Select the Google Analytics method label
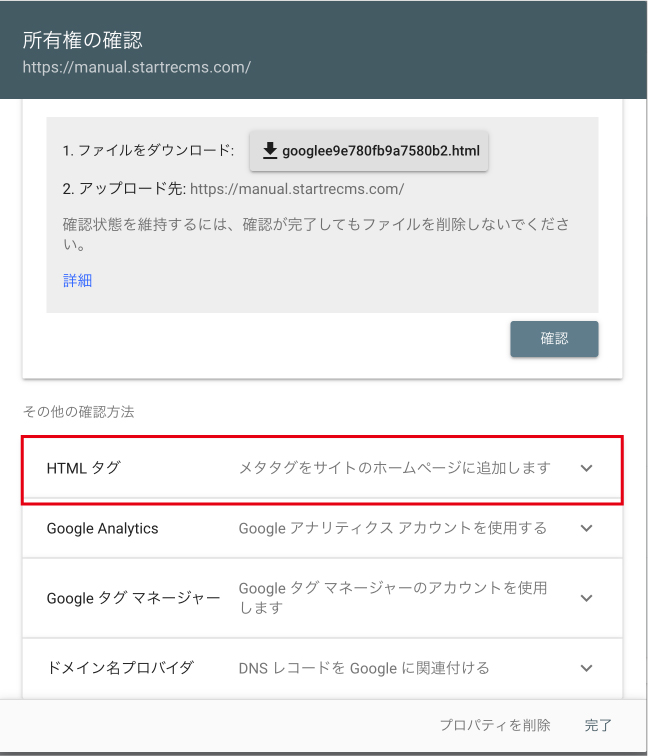Viewport: 648px width, 756px height. [102, 528]
